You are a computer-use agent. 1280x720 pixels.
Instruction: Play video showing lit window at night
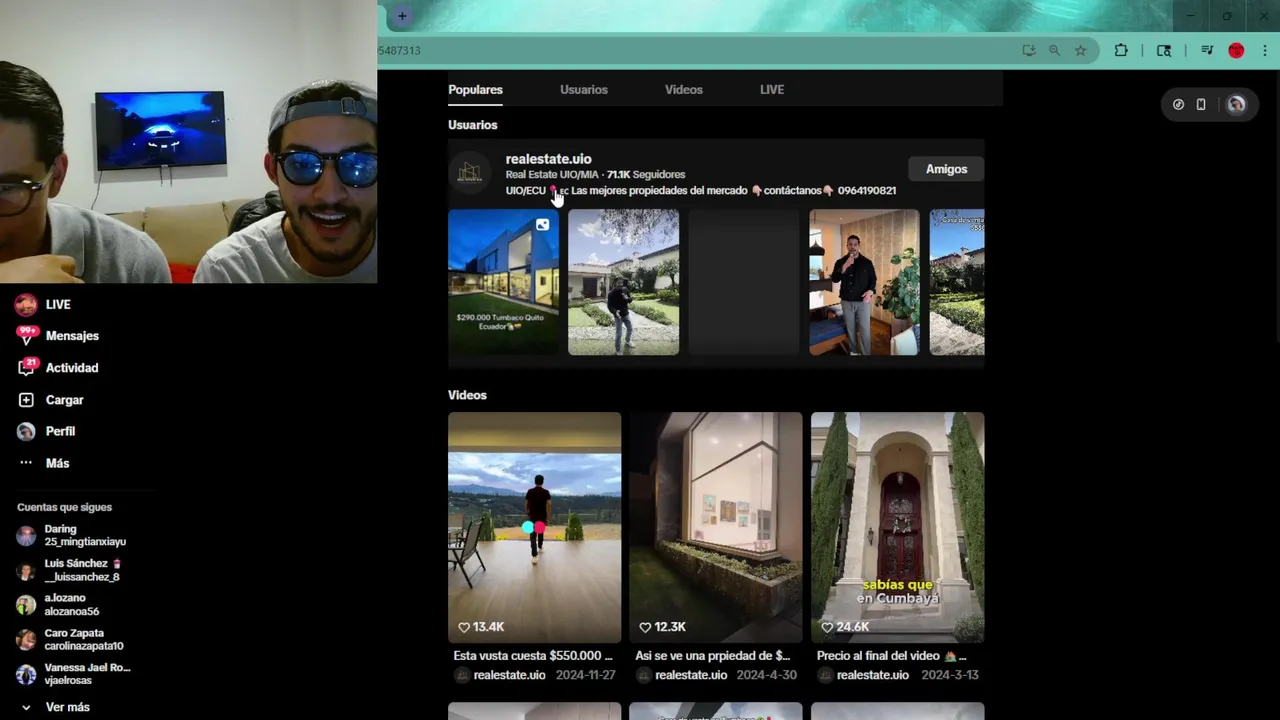716,527
